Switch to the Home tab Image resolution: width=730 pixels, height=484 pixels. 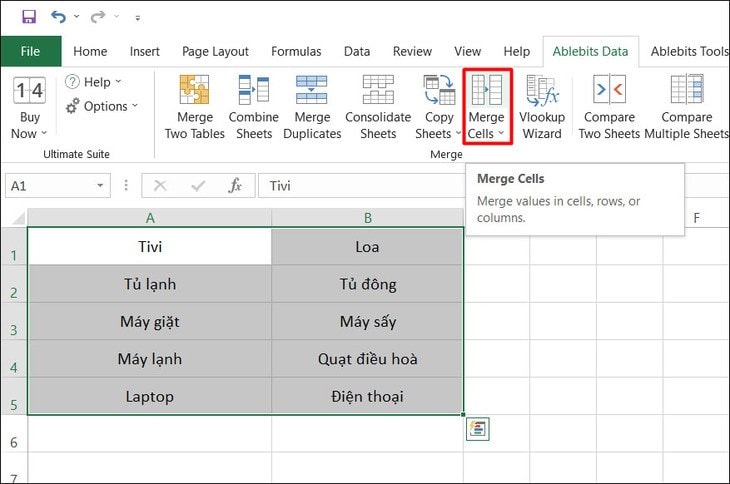[90, 51]
